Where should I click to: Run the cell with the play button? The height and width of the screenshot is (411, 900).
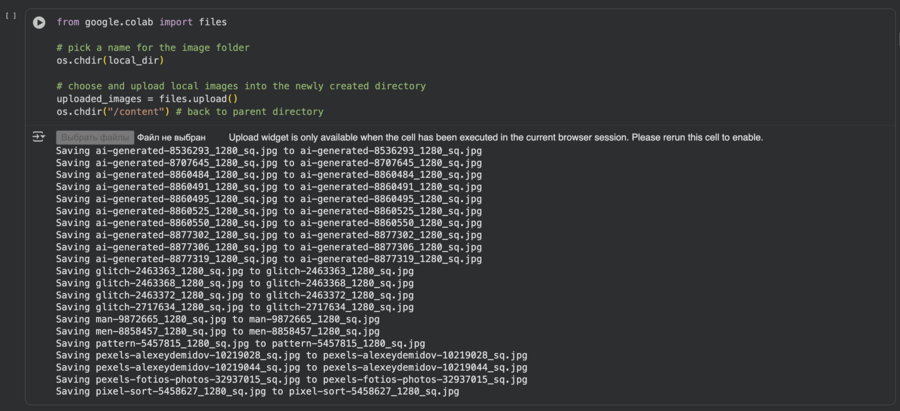[x=39, y=22]
